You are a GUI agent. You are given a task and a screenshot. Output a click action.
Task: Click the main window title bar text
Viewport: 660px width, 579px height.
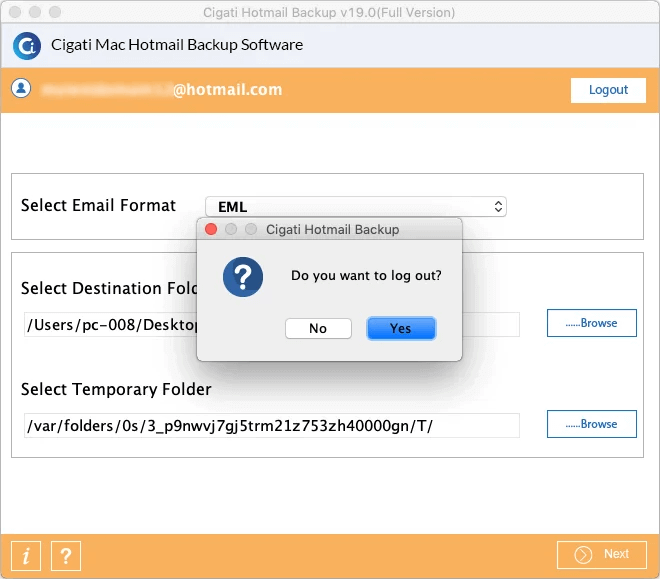tap(329, 13)
